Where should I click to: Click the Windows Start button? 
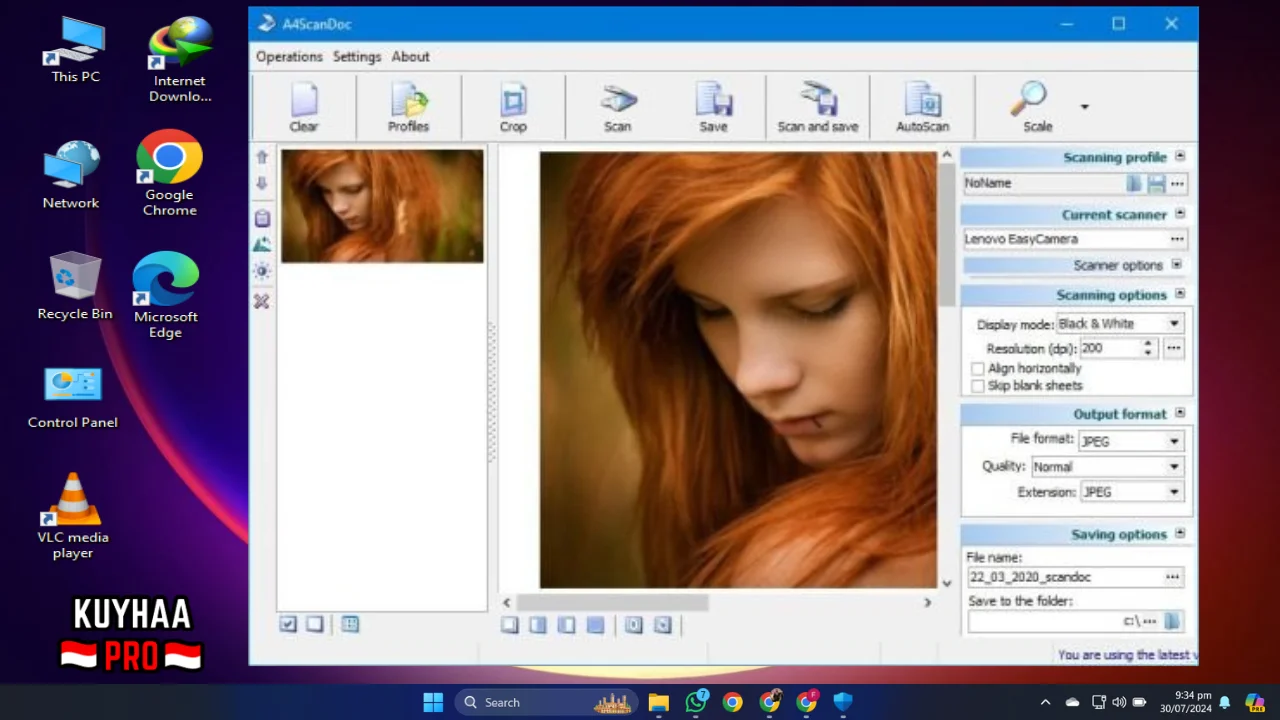(x=433, y=702)
